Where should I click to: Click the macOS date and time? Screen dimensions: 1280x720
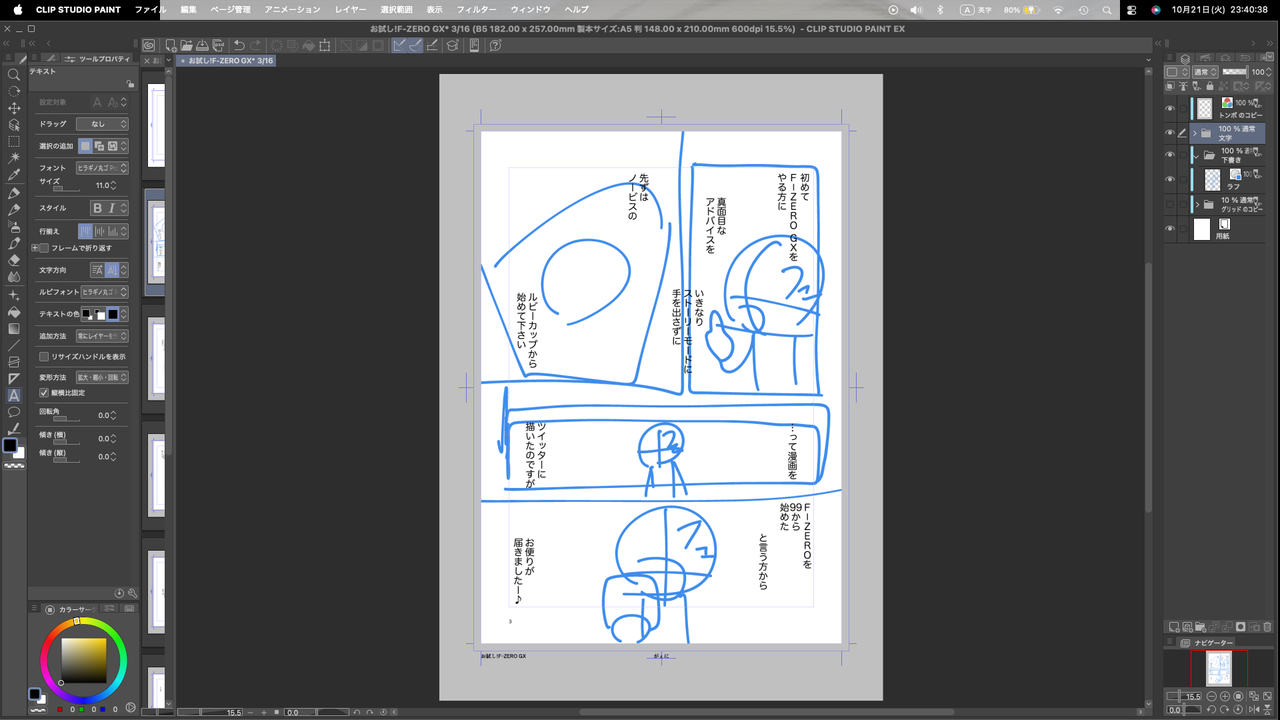coord(1219,9)
